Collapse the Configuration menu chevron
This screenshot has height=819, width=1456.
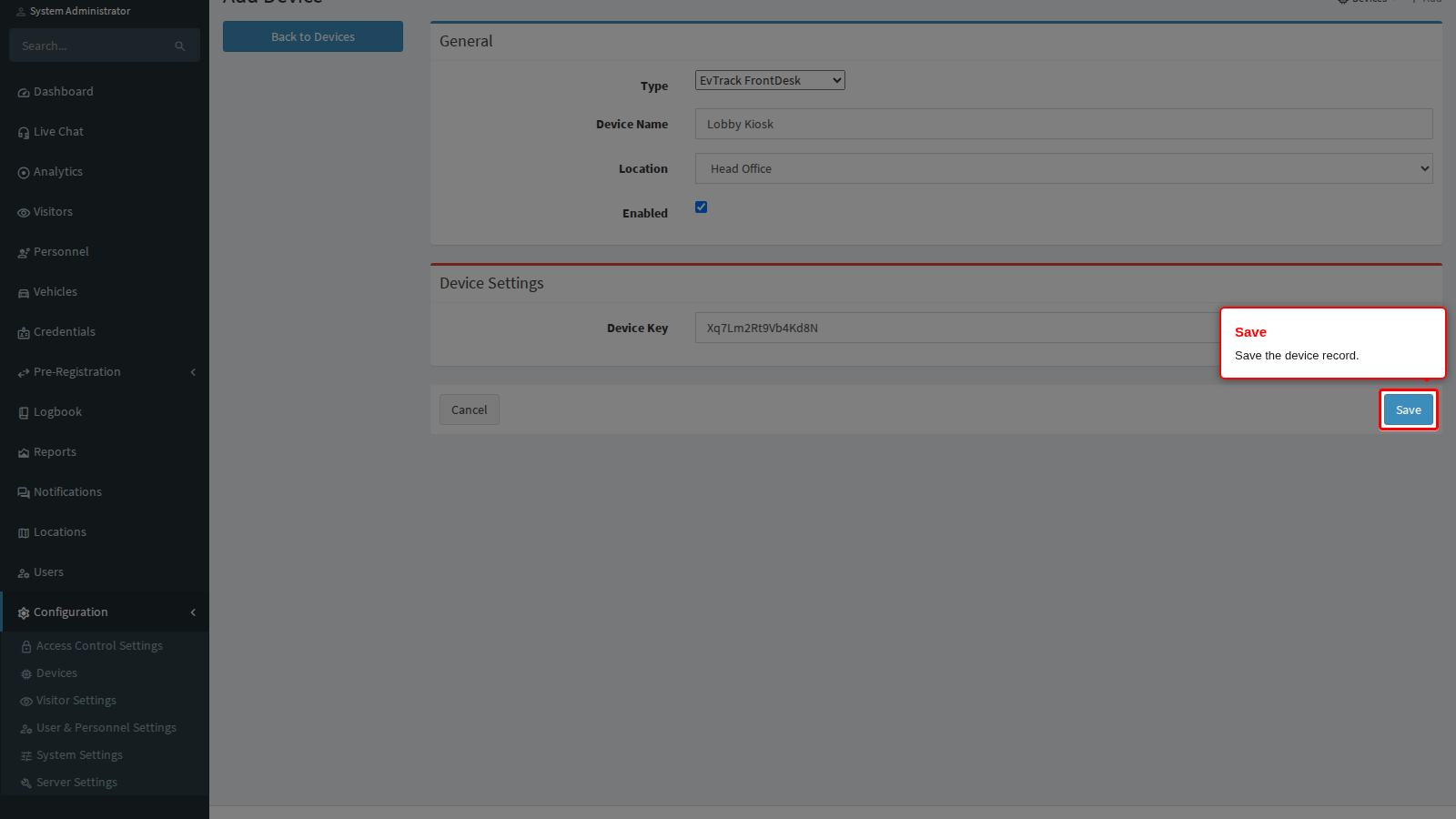193,612
